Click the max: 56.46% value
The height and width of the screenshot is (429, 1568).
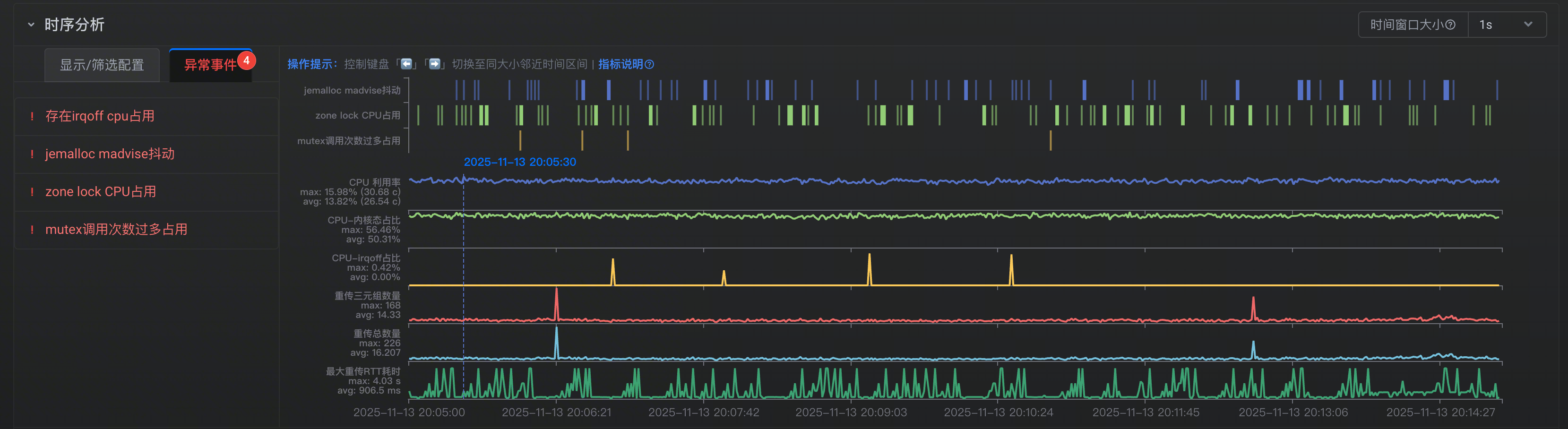(370, 230)
